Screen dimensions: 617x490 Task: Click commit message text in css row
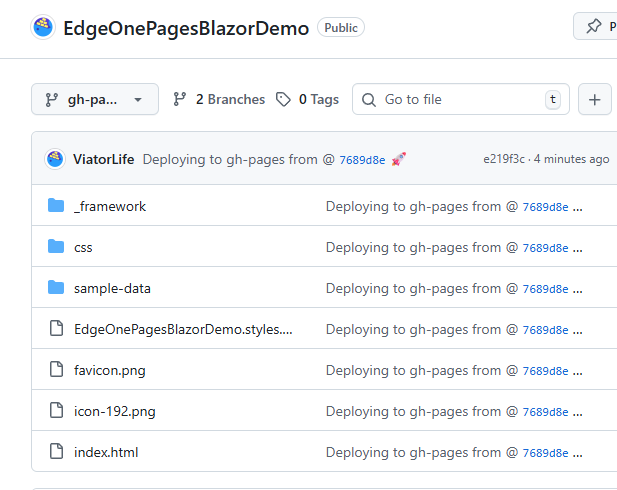(x=422, y=248)
